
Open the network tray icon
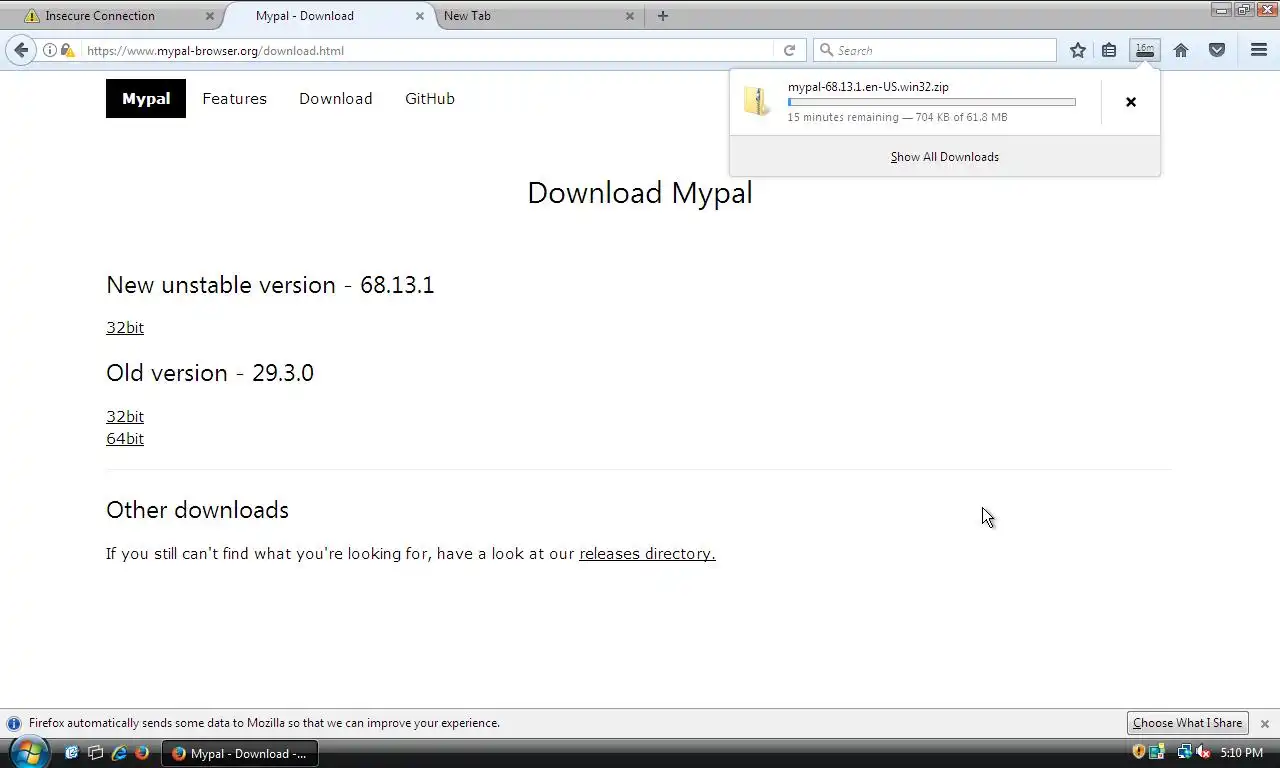1184,752
